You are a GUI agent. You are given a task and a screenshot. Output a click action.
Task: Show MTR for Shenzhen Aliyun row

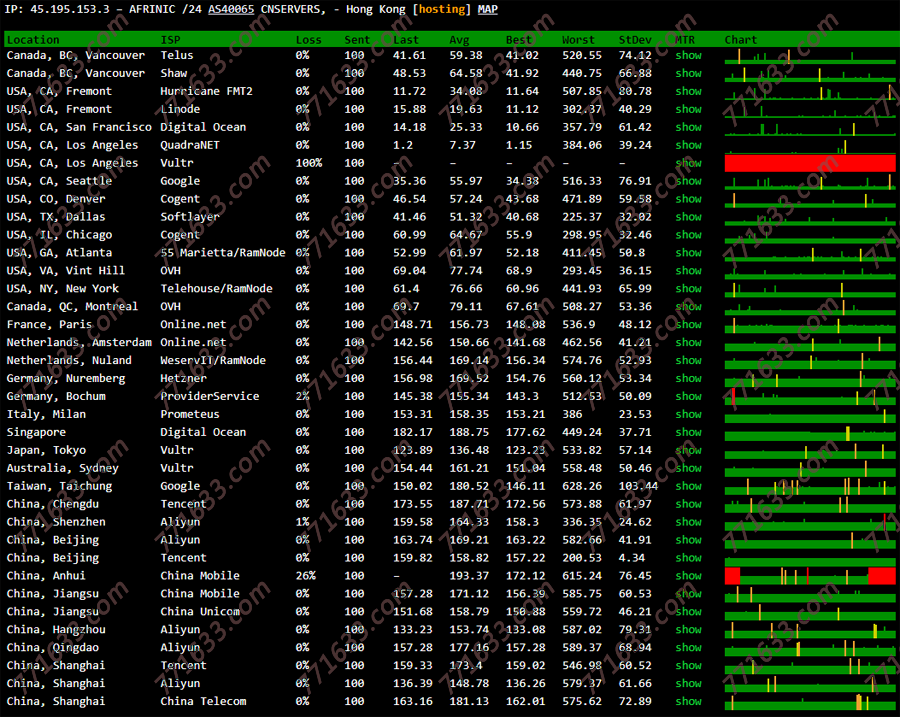(x=688, y=521)
